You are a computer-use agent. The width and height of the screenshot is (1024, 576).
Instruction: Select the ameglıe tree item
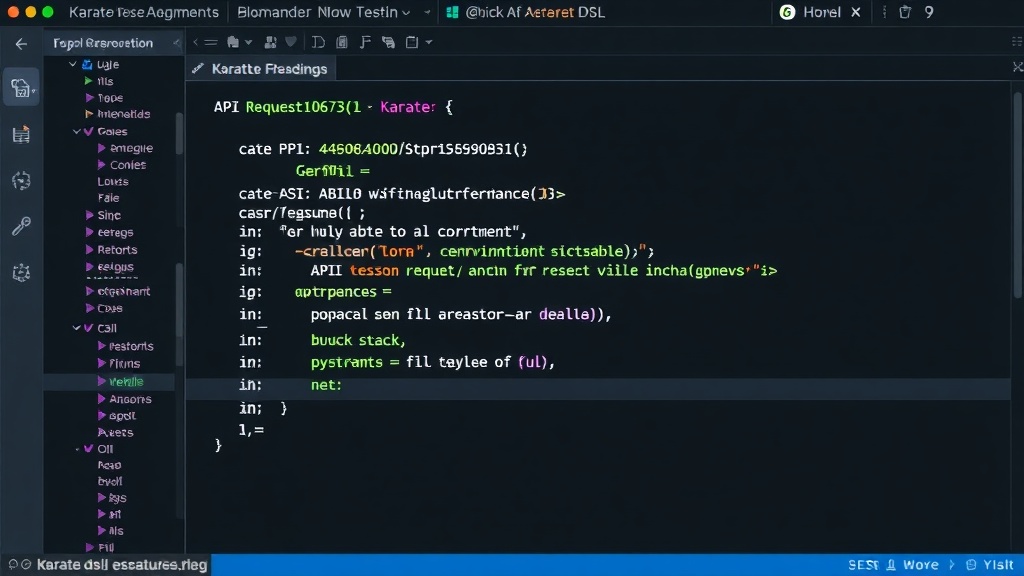(x=131, y=148)
